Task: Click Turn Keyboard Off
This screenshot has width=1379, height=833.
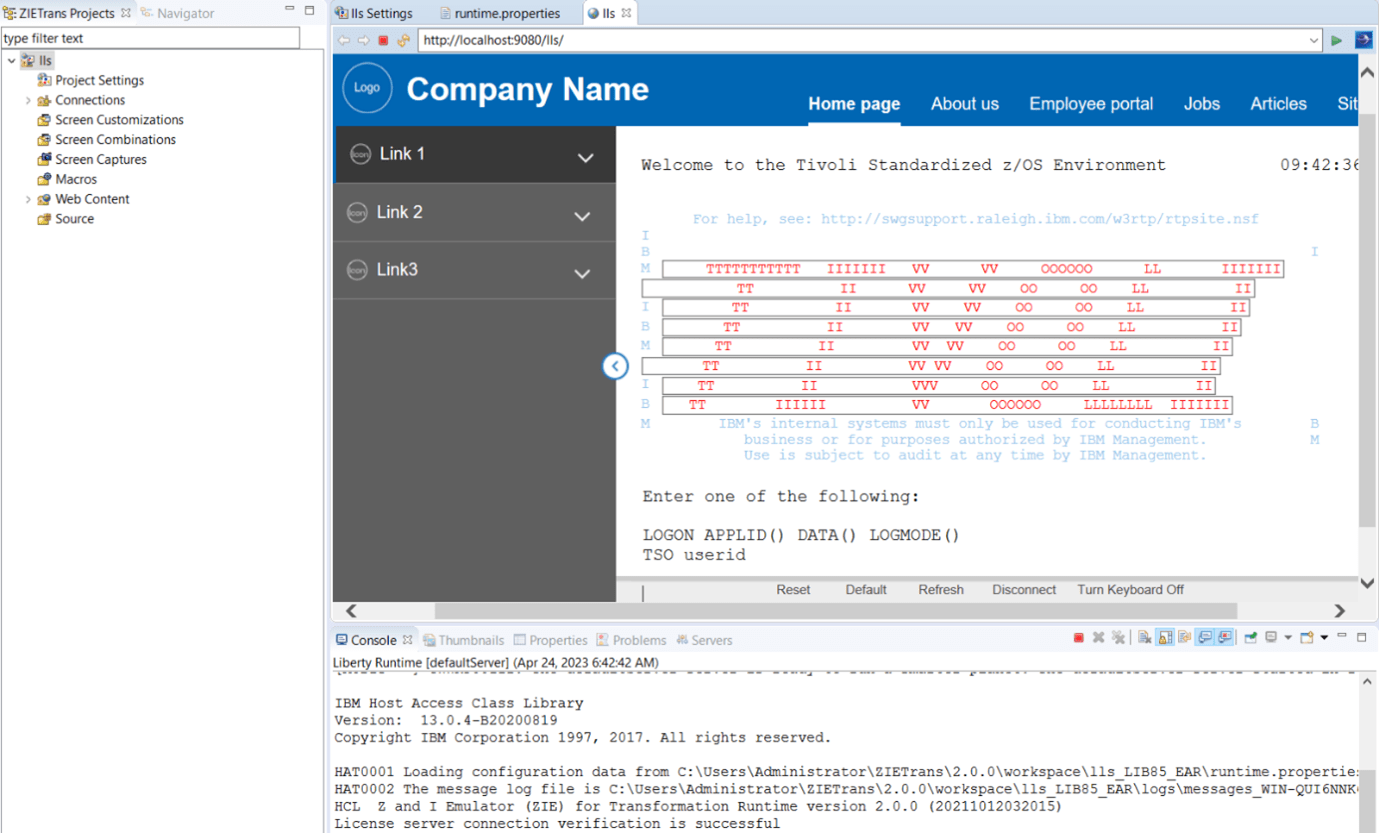Action: point(1130,590)
